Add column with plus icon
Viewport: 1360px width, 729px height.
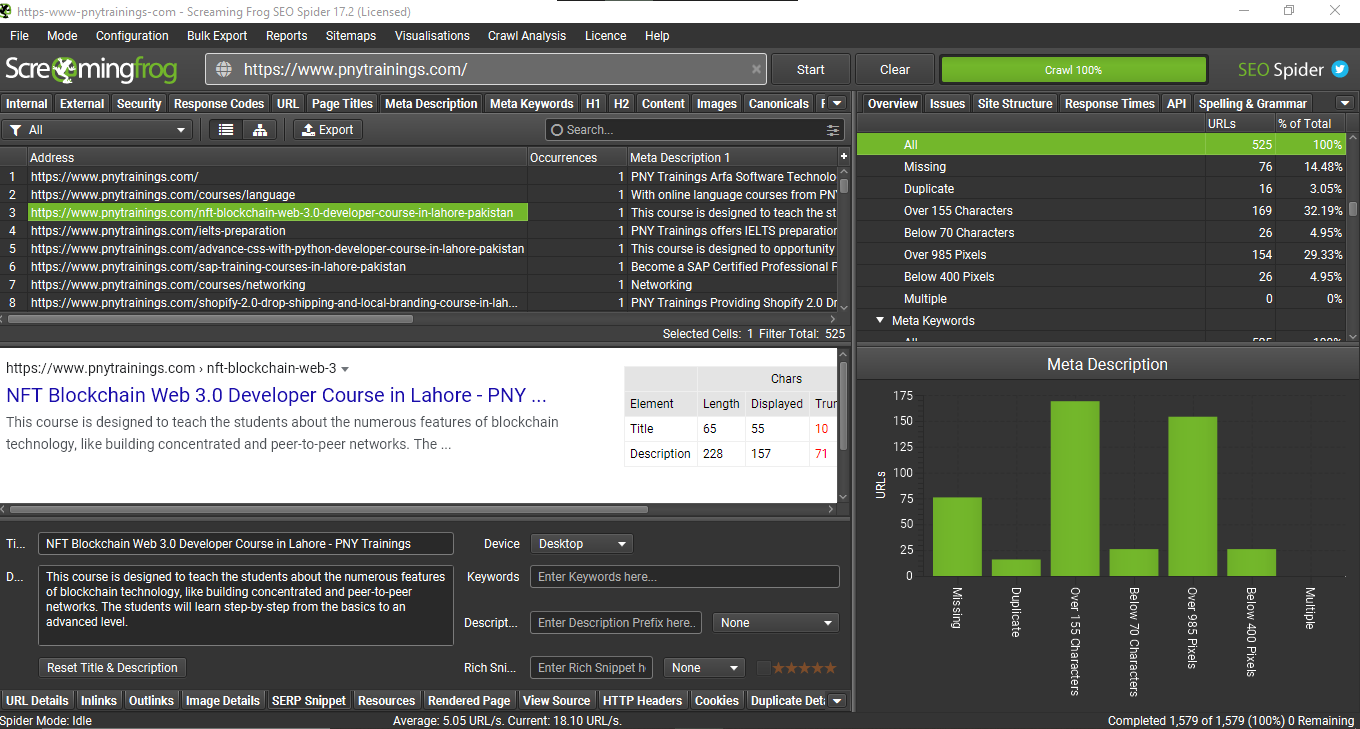point(843,157)
